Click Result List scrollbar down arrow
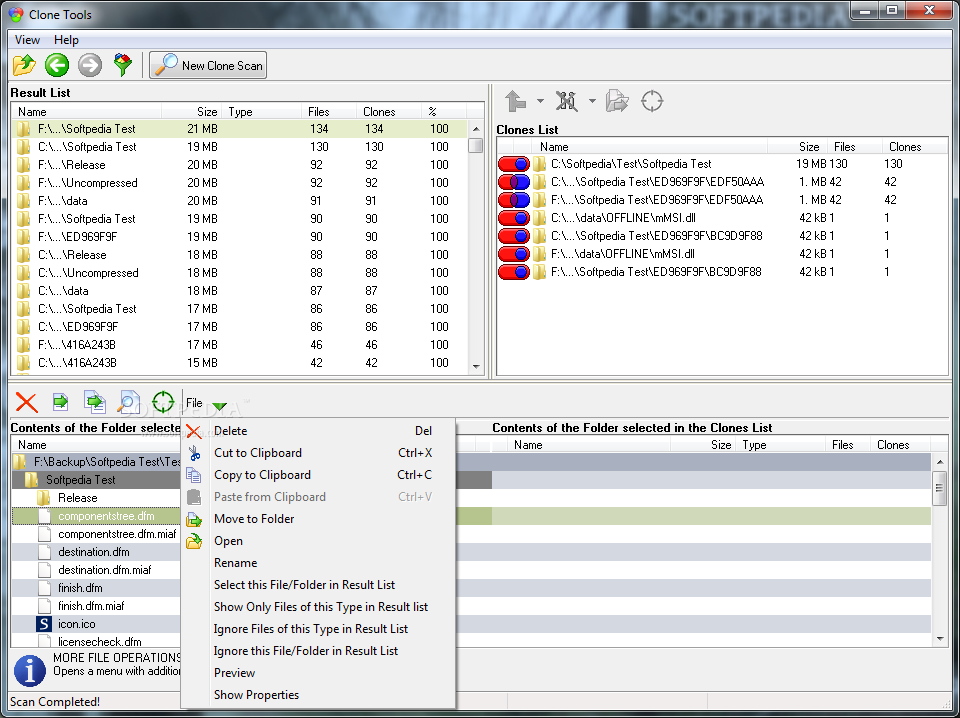 (x=476, y=367)
